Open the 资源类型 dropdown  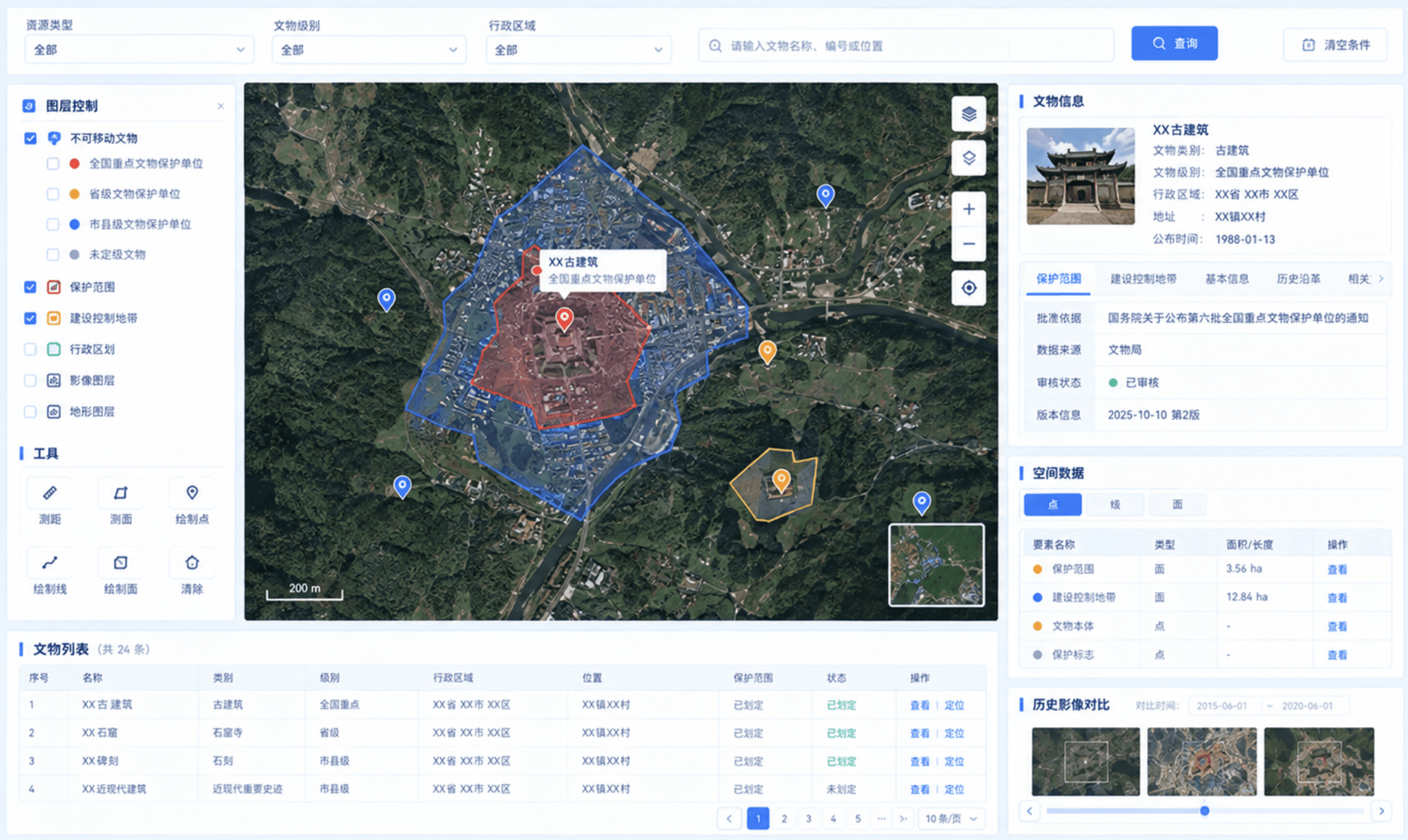139,49
